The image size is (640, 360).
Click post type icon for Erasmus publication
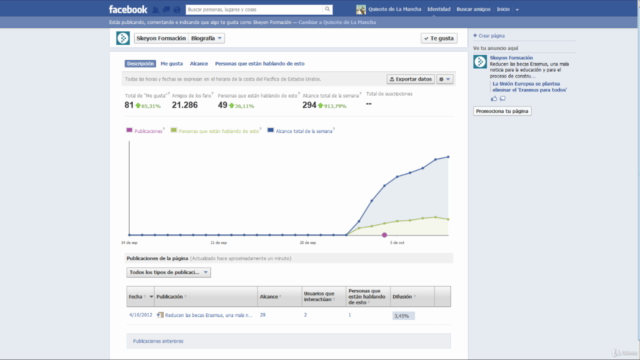click(x=160, y=315)
